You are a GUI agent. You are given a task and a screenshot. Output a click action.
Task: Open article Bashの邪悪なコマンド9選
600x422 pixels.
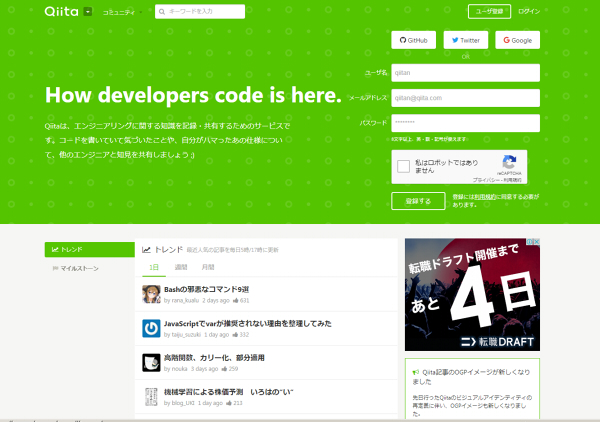206,290
